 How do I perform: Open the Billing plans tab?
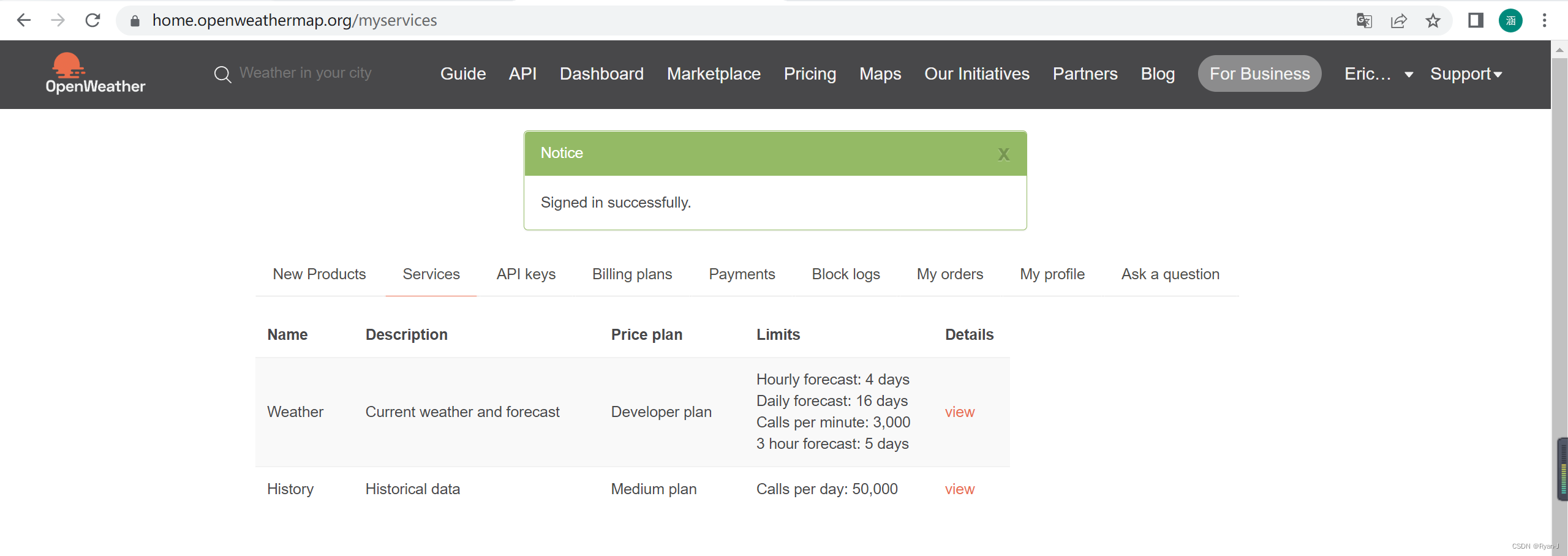(632, 274)
